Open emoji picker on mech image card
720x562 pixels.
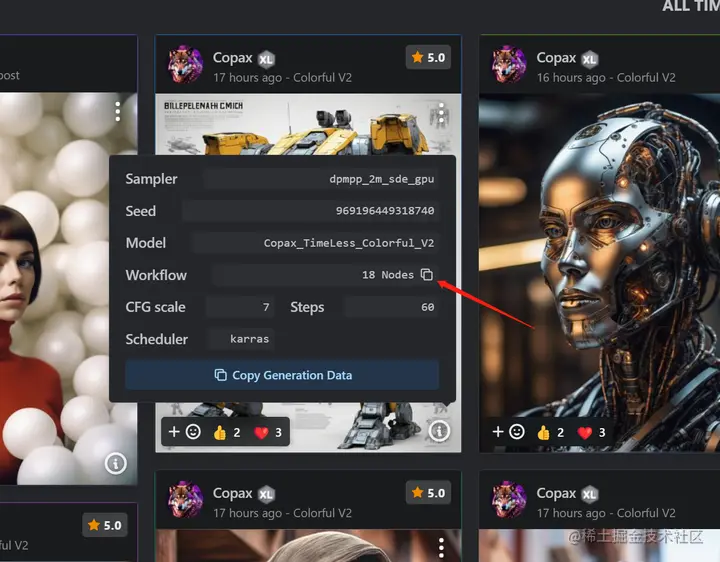[193, 432]
